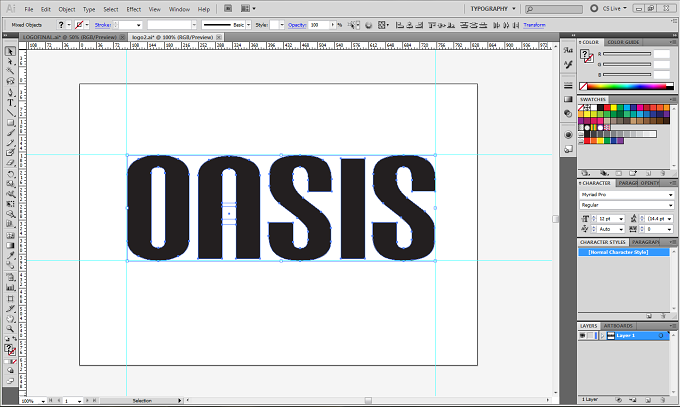Switch to the Color Guide panel tab
This screenshot has width=680, height=407.
[623, 42]
